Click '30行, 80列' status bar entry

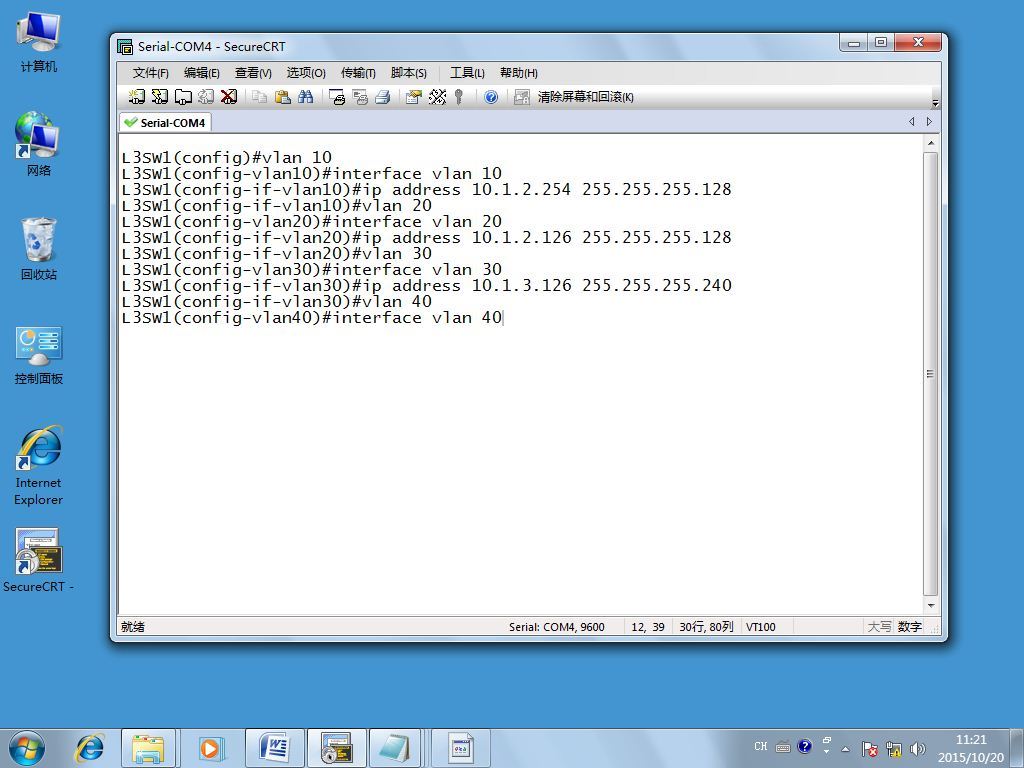pos(706,627)
